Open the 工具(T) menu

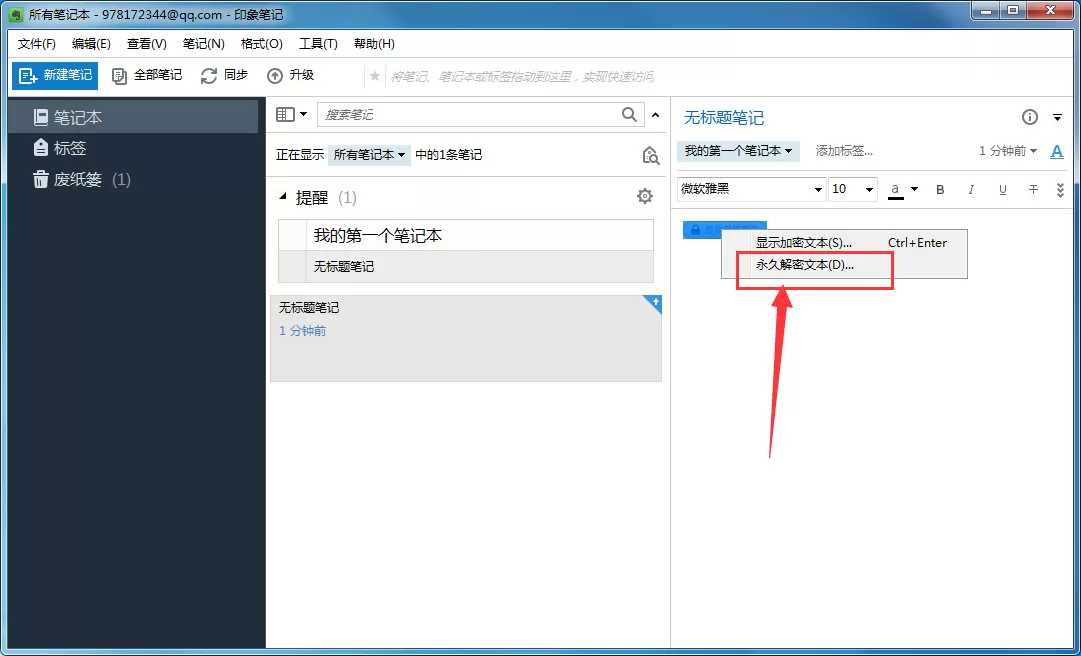click(x=318, y=44)
